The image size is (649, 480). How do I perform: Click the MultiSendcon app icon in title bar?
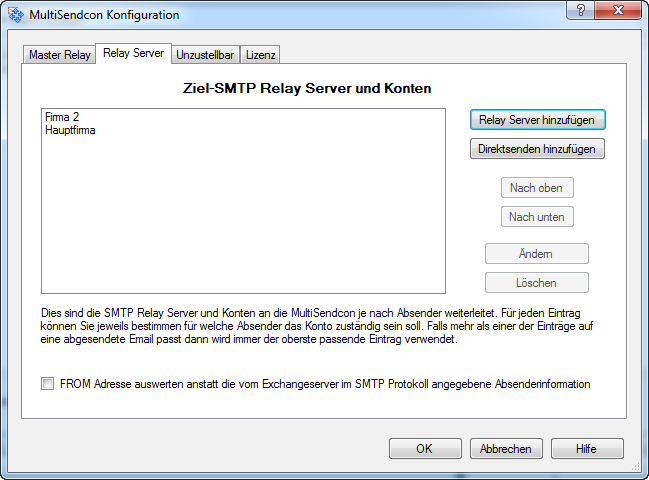point(16,15)
